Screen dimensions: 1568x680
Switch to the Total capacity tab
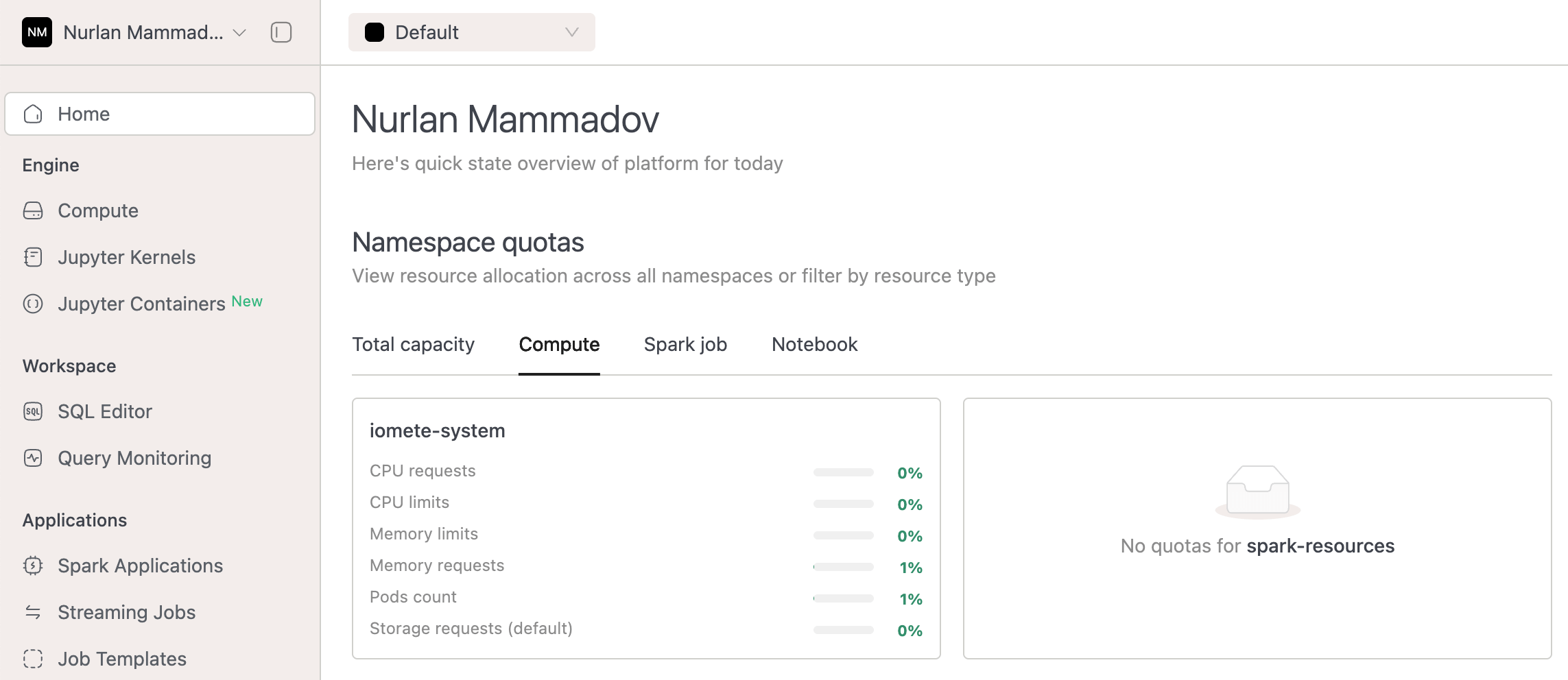click(x=413, y=344)
